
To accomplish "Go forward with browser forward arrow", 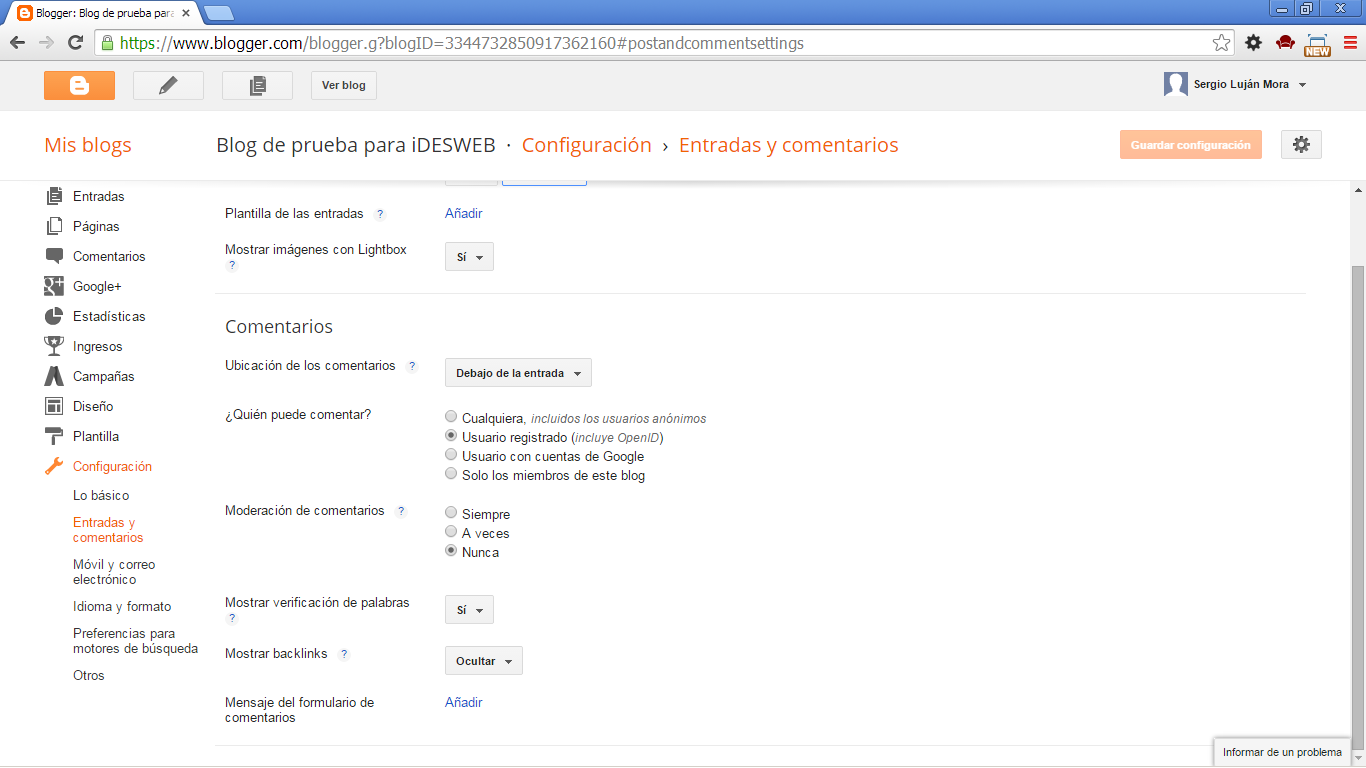I will pyautogui.click(x=46, y=43).
